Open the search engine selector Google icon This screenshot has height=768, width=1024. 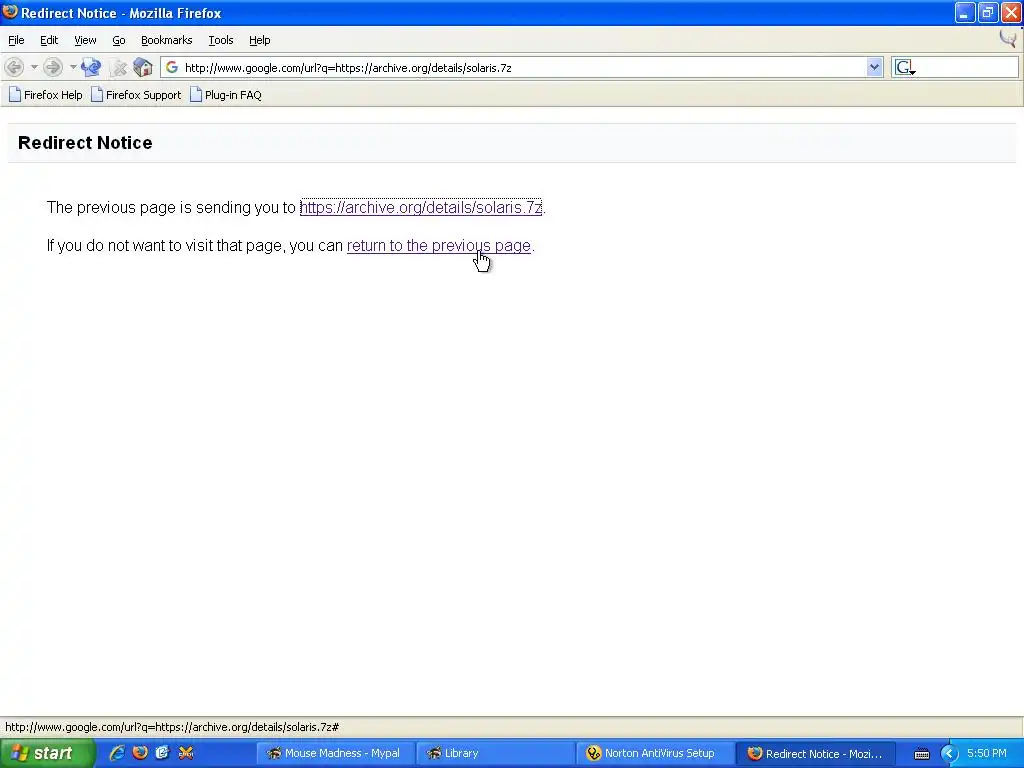pos(905,67)
